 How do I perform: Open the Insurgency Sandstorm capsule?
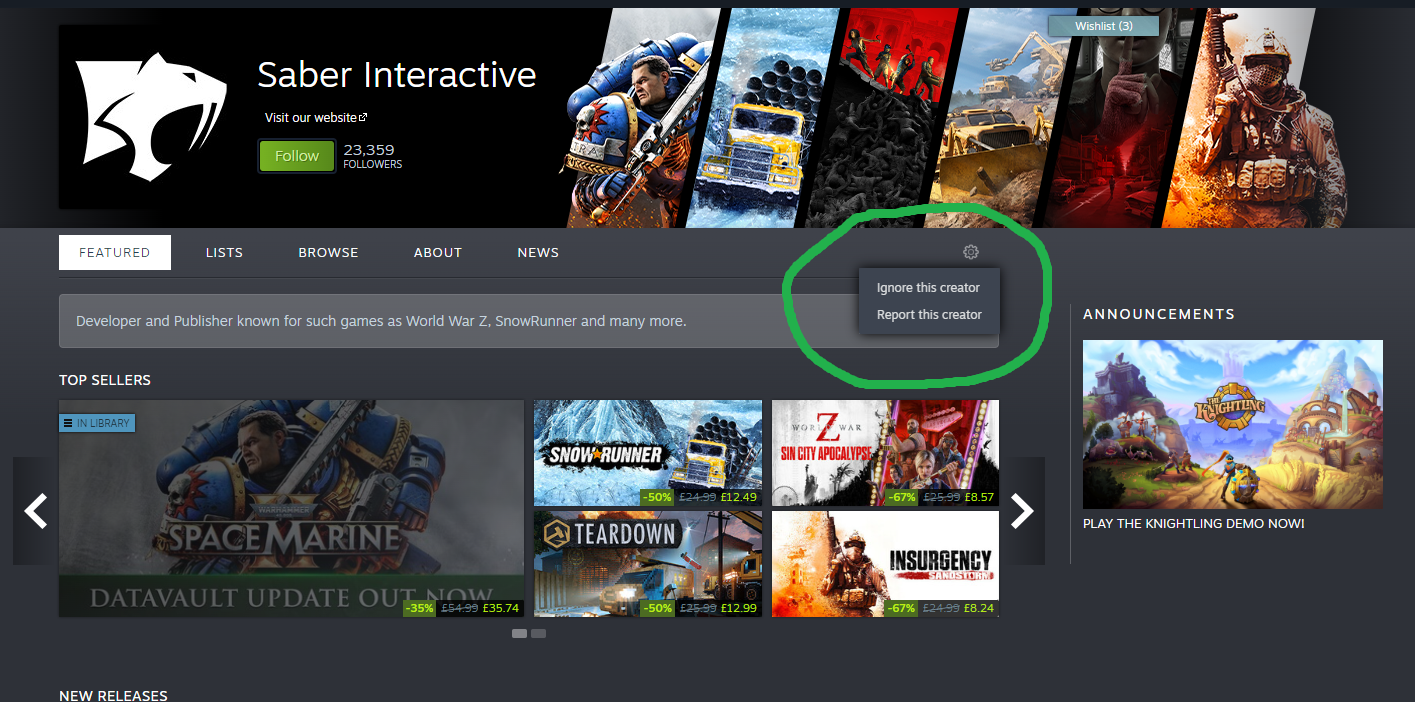coord(885,564)
